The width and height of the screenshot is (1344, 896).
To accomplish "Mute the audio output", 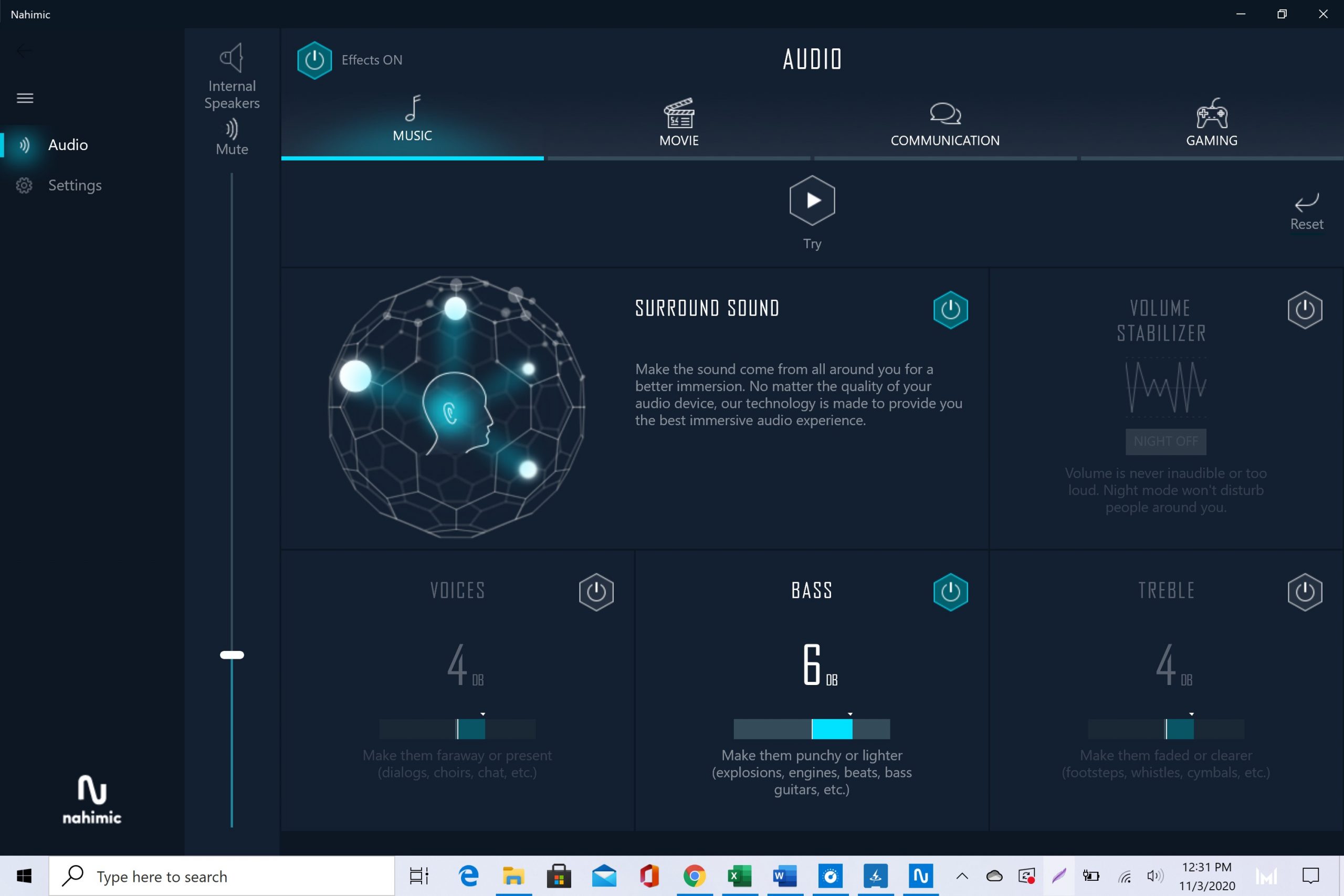I will (x=232, y=137).
